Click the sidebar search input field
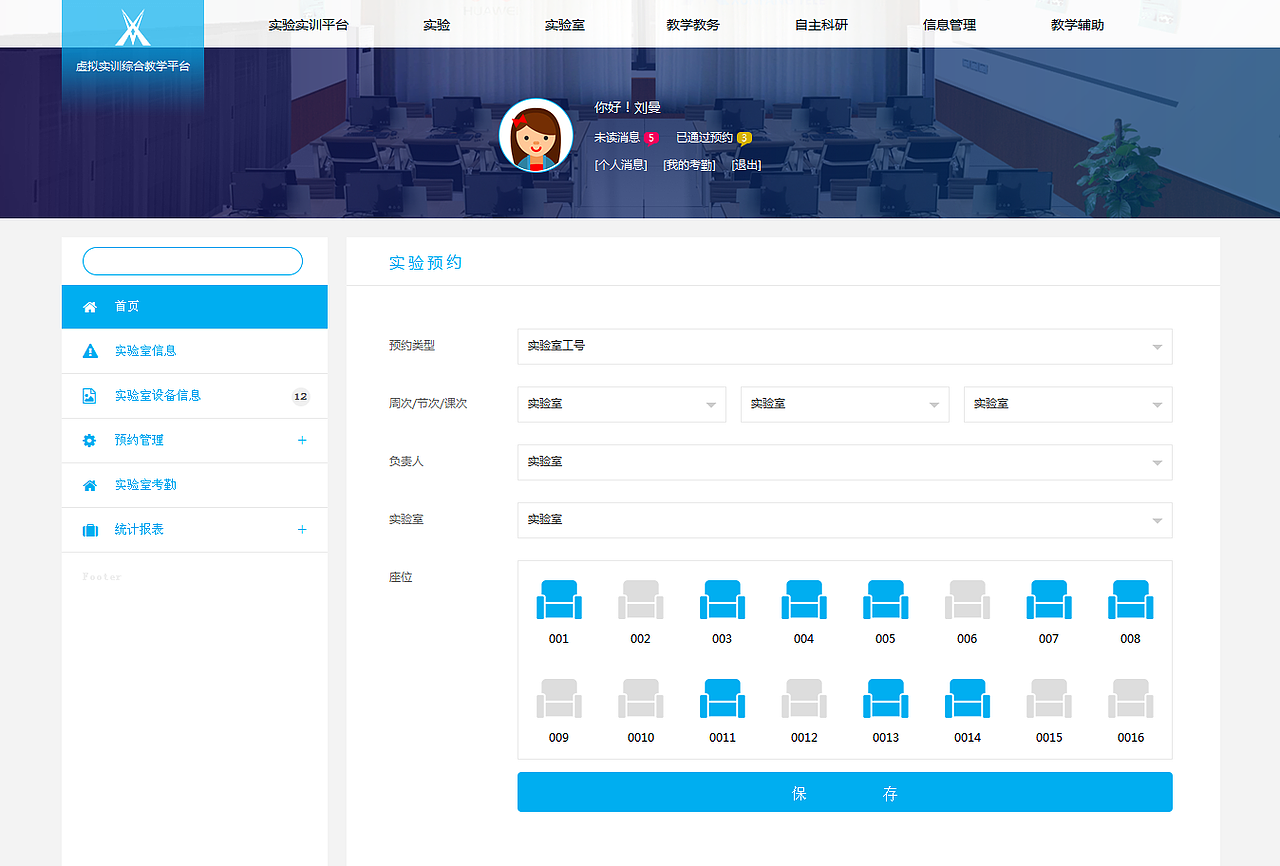Viewport: 1280px width, 866px height. tap(193, 261)
